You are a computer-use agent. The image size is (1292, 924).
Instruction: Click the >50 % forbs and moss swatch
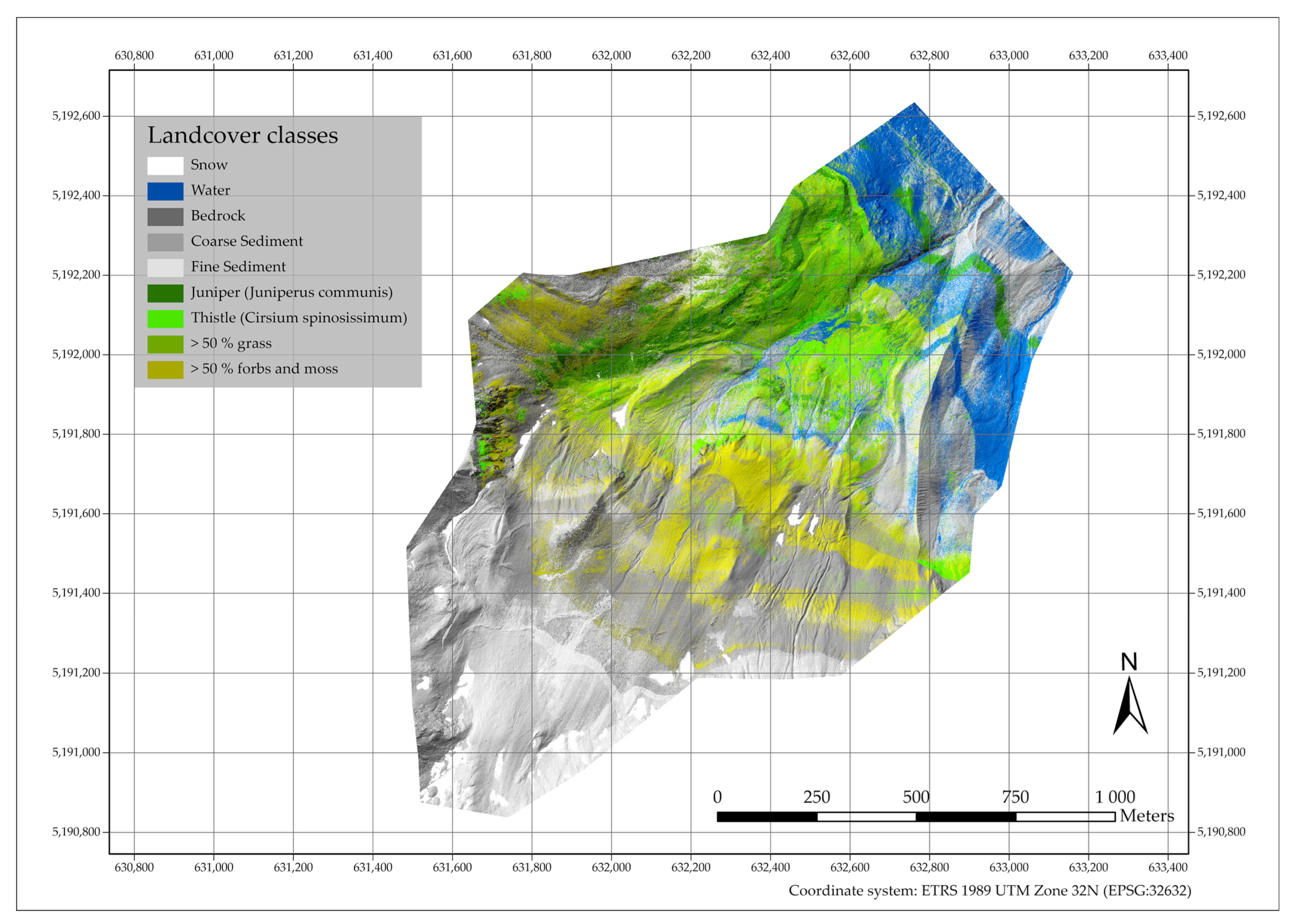click(x=165, y=370)
